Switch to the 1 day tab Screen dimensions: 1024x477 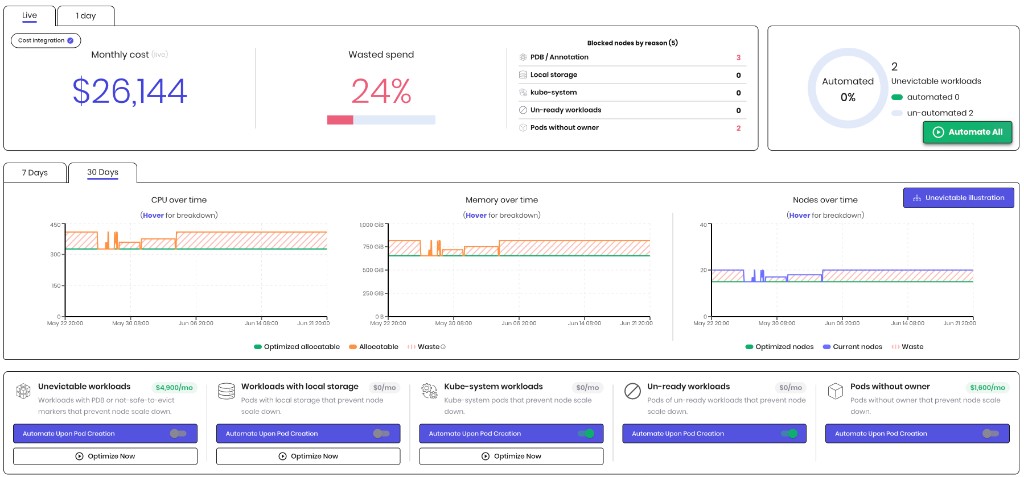point(86,16)
